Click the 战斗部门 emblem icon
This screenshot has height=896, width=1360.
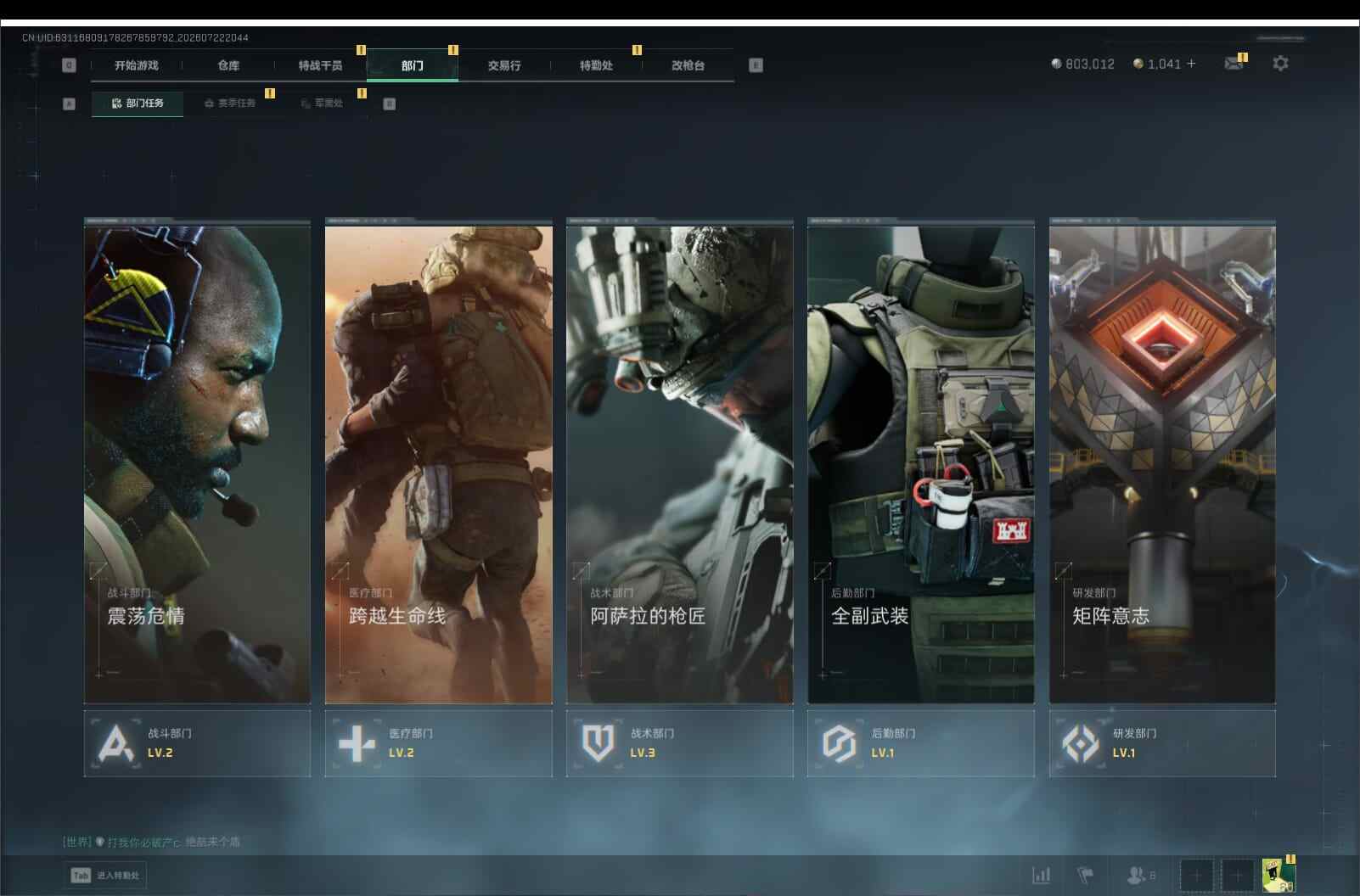click(x=116, y=744)
